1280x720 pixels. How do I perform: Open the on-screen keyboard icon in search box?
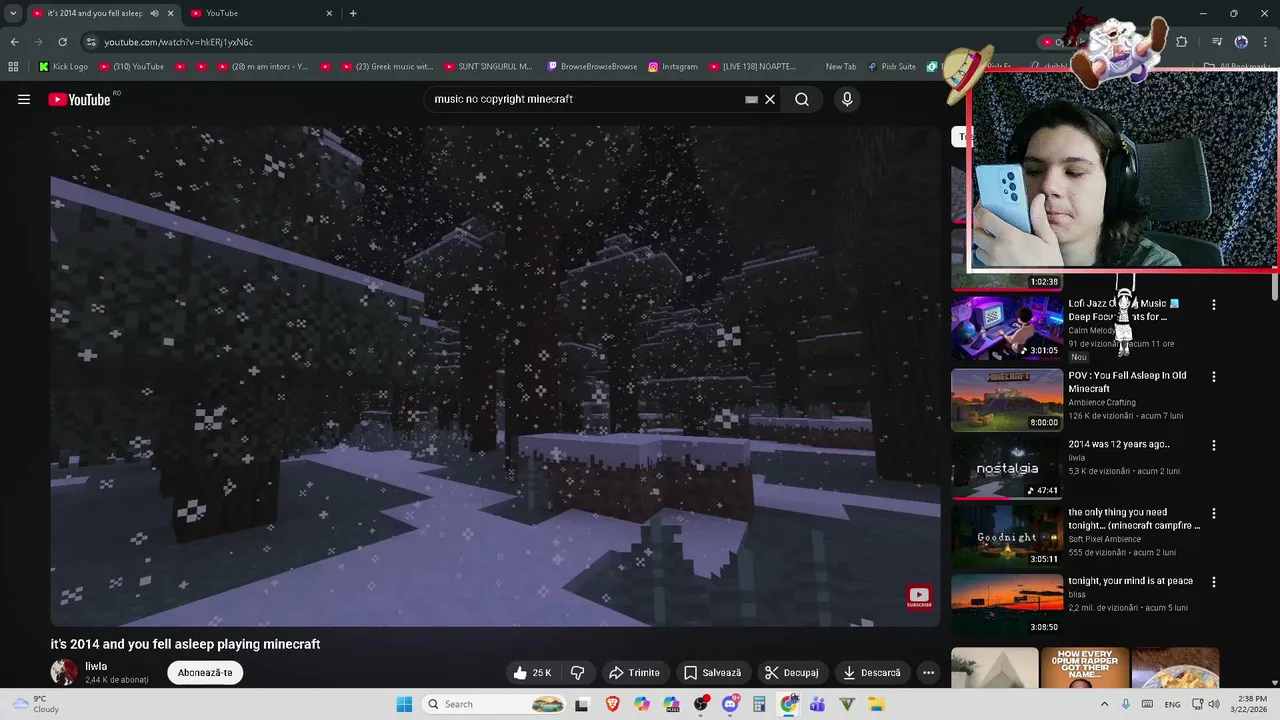[751, 99]
